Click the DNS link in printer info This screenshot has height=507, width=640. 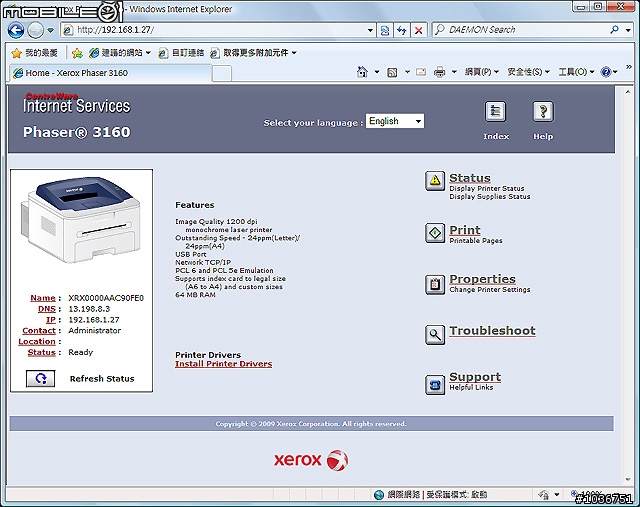[47, 309]
